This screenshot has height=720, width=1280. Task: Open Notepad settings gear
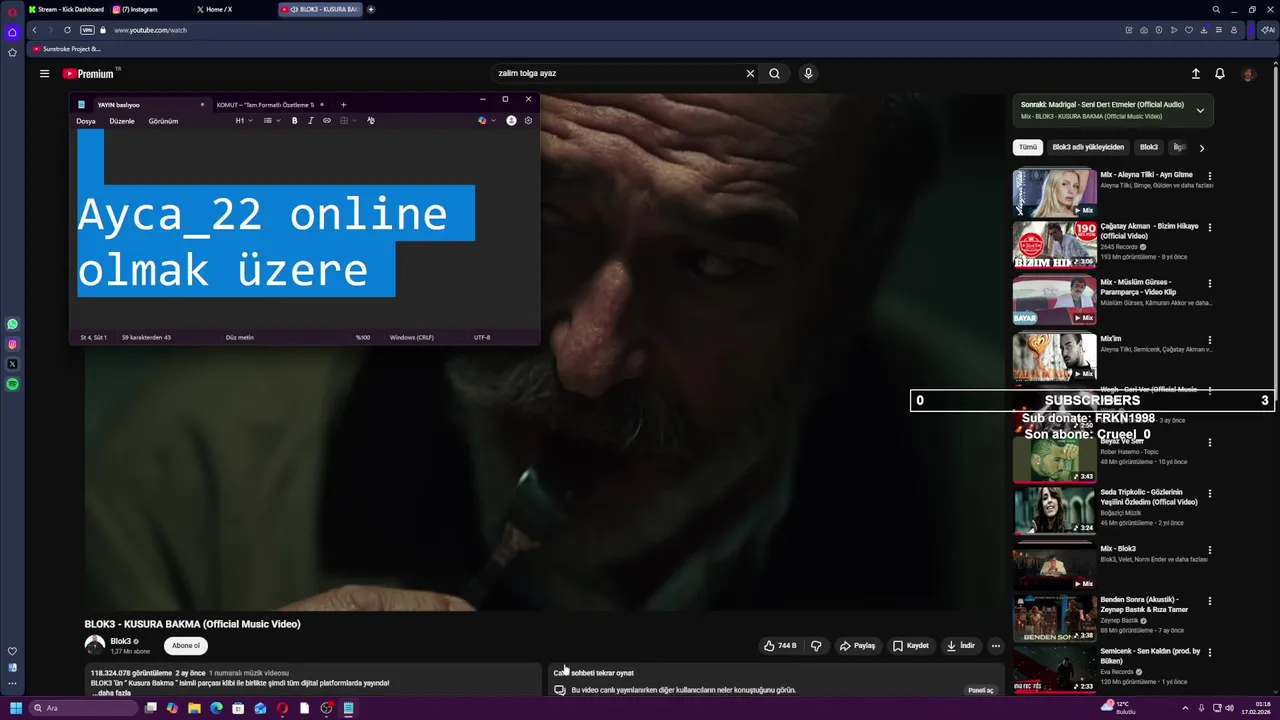pyautogui.click(x=528, y=121)
